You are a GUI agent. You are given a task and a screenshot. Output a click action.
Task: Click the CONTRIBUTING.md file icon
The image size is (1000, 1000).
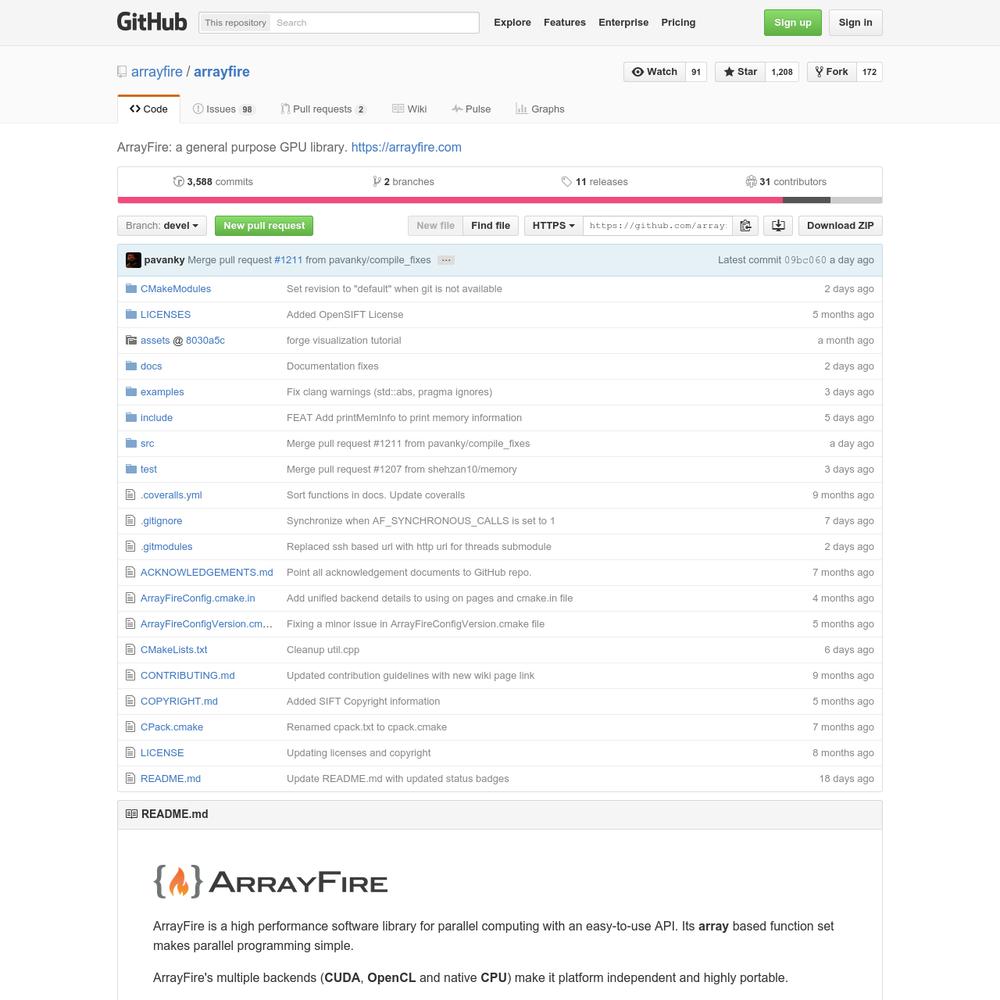[x=131, y=675]
